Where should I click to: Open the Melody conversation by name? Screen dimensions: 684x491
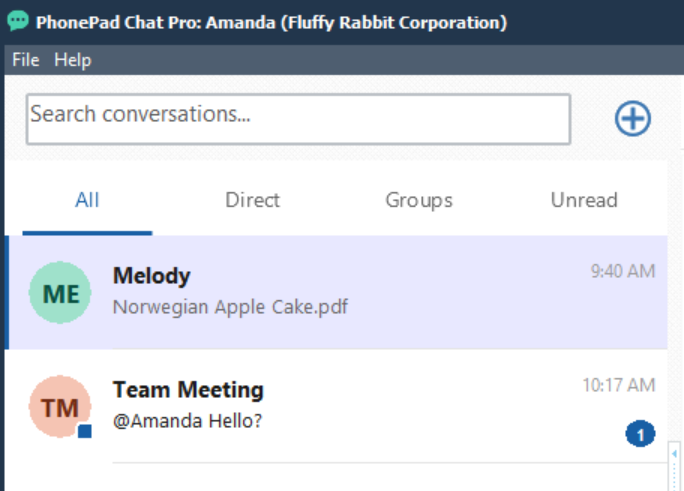[x=151, y=276]
